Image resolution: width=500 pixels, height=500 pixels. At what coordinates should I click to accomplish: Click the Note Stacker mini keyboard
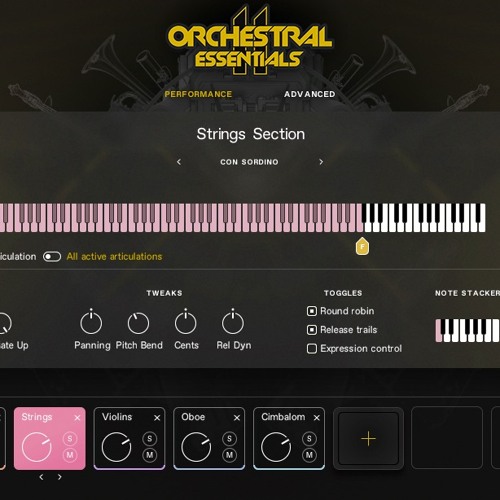coord(467,330)
